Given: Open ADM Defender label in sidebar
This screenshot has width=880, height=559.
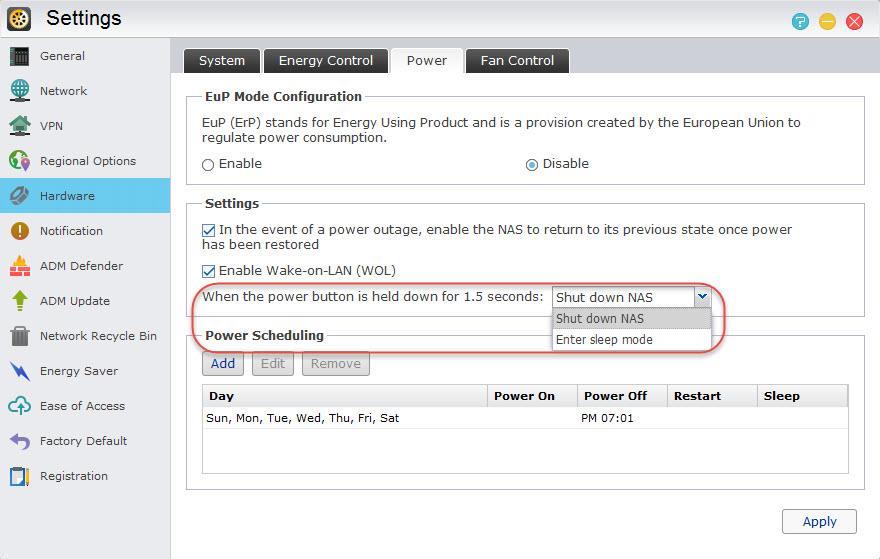Looking at the screenshot, I should point(81,266).
